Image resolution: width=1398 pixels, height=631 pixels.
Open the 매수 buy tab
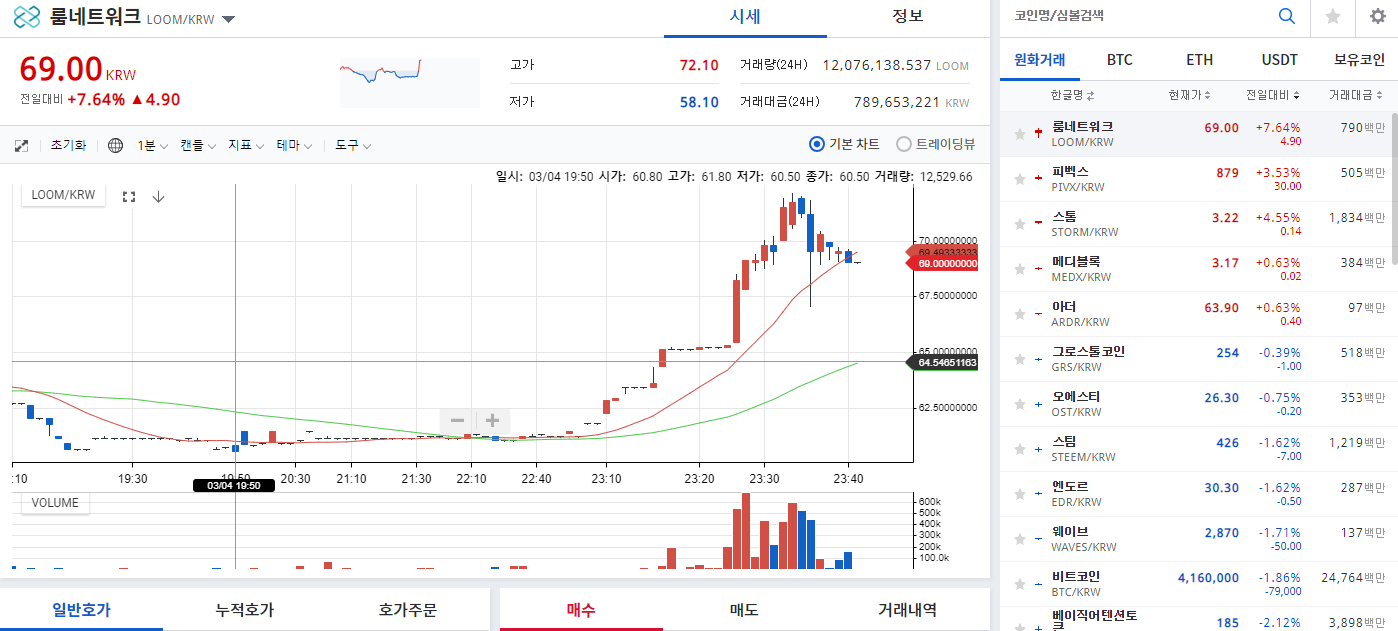[x=581, y=609]
